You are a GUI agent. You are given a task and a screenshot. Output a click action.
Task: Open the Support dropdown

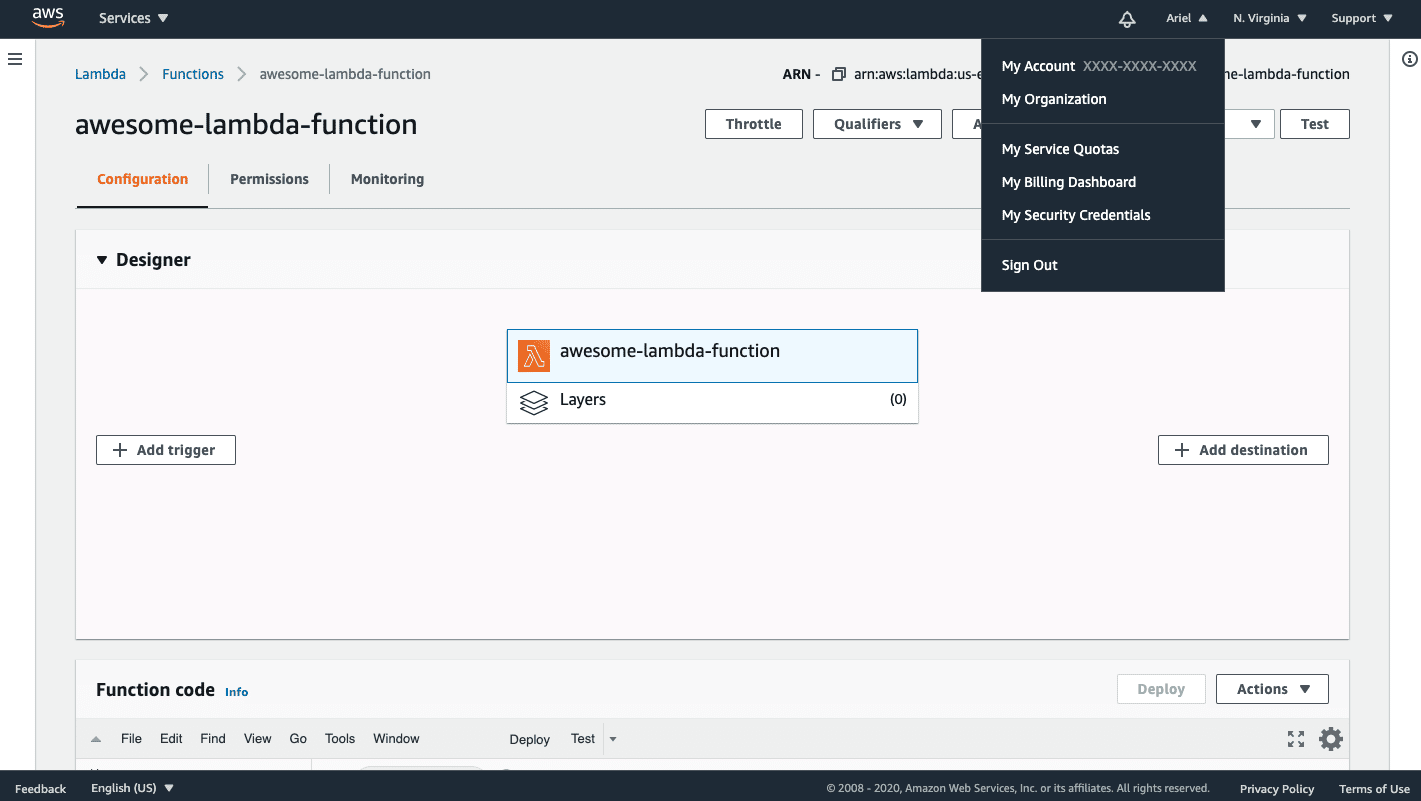tap(1362, 18)
